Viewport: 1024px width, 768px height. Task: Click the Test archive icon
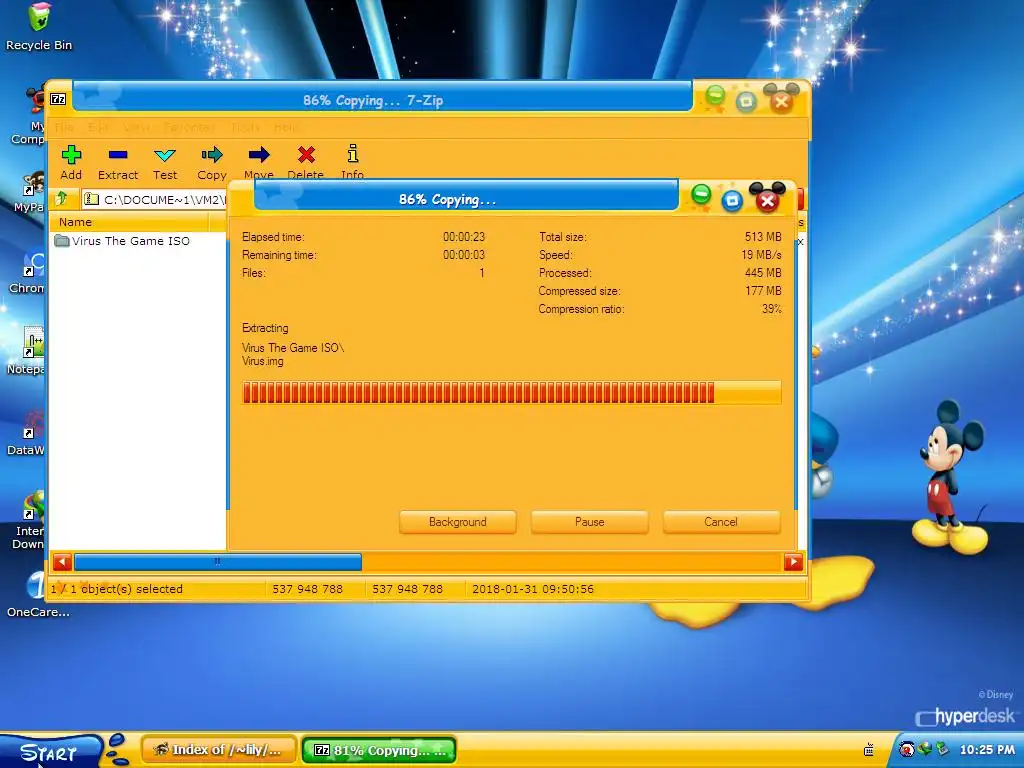pos(165,155)
